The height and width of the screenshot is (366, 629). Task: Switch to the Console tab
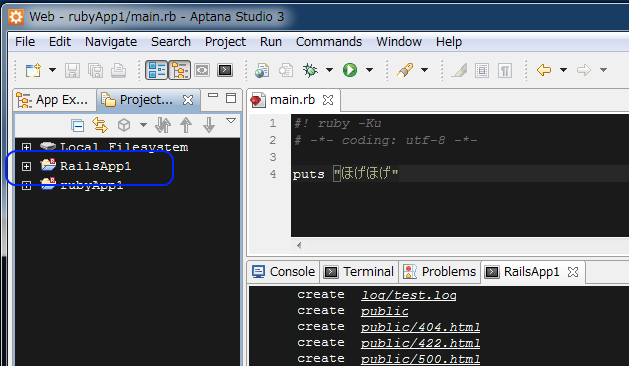coord(284,272)
